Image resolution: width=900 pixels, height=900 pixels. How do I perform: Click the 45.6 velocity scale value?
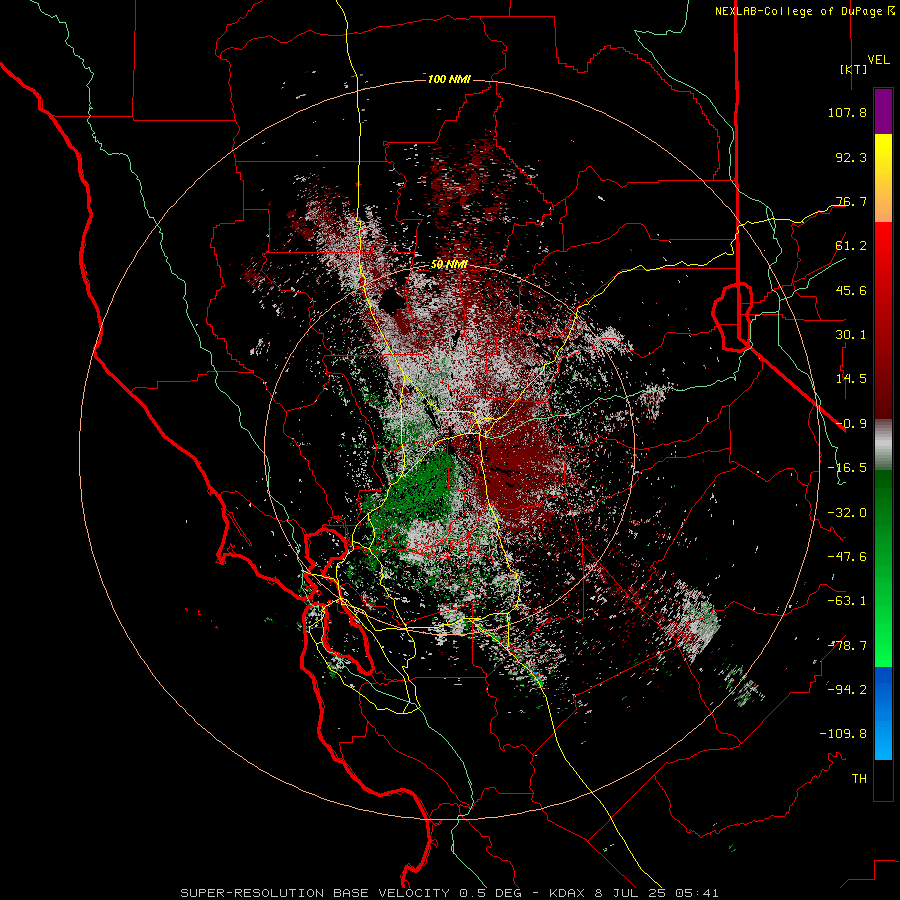(851, 290)
